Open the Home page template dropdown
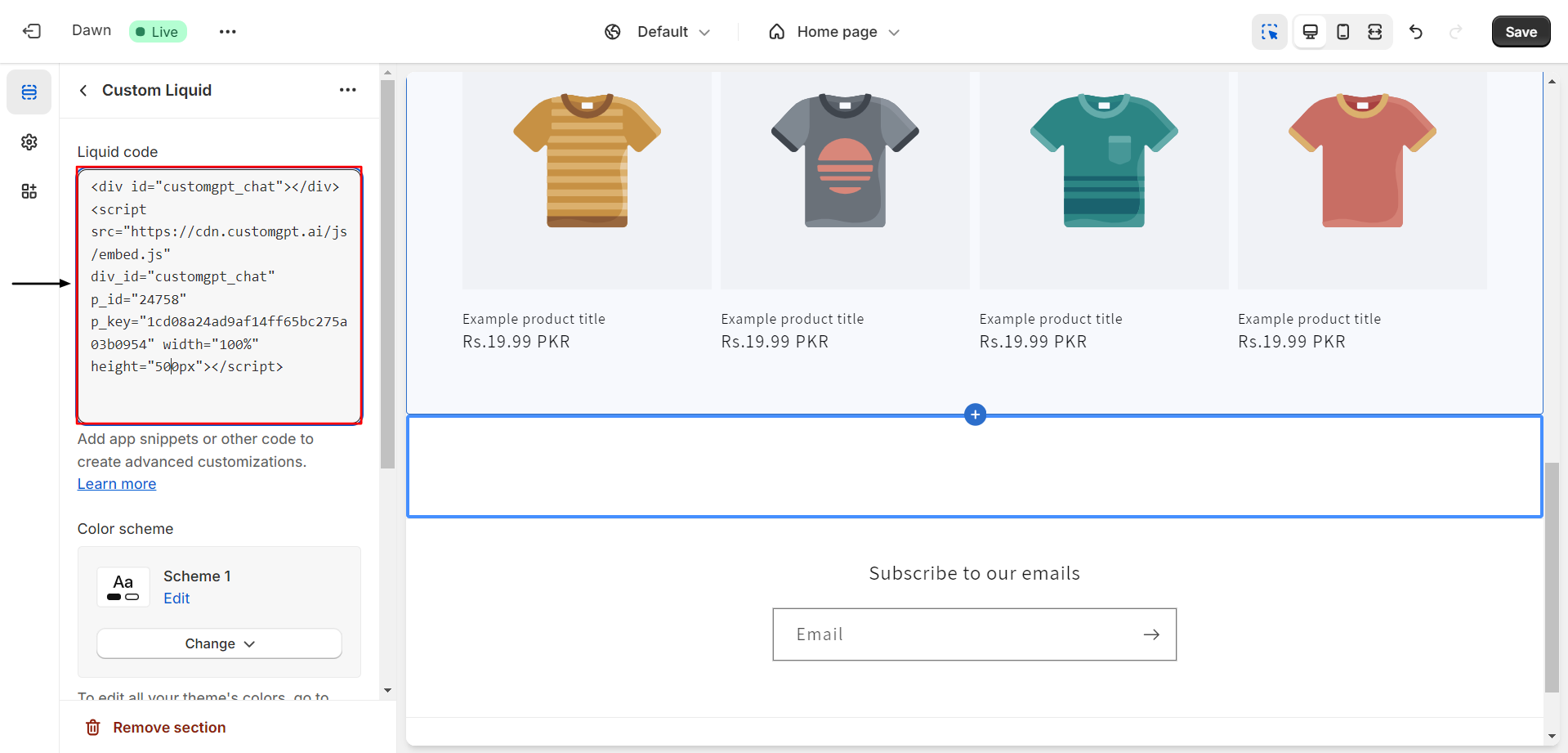1568x753 pixels. coord(834,32)
